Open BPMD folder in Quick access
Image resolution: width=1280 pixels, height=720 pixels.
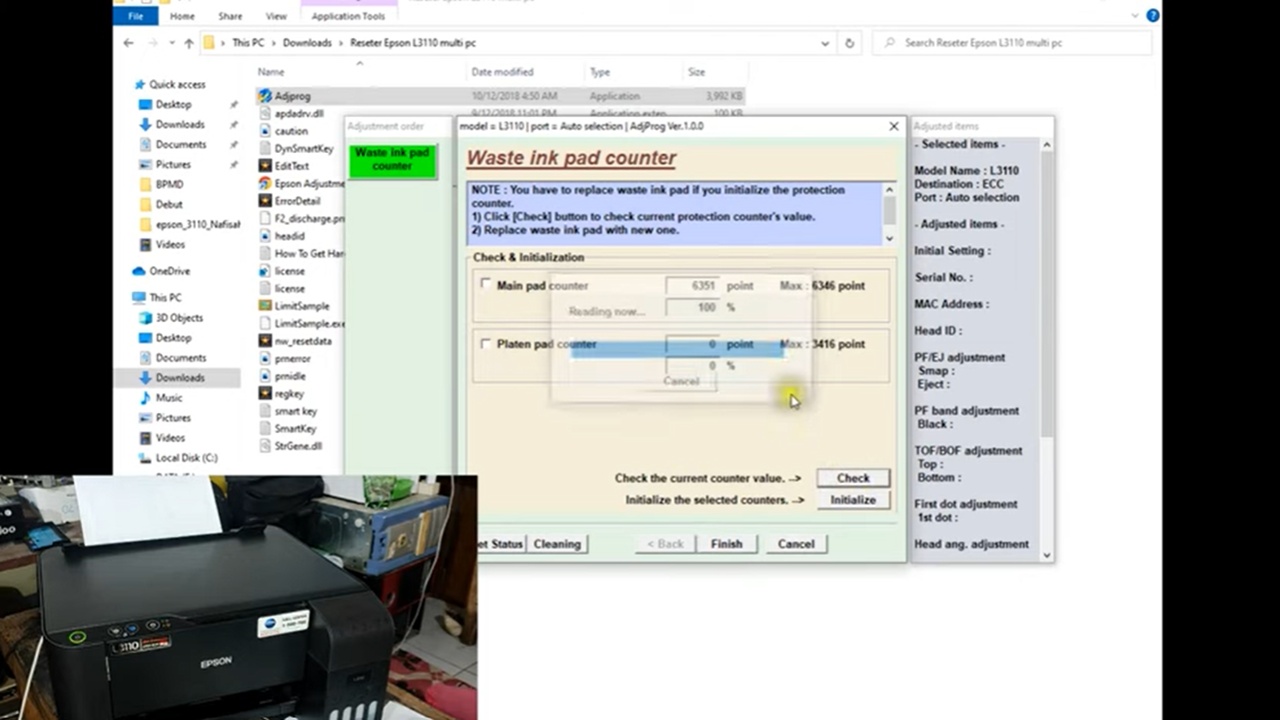click(169, 184)
